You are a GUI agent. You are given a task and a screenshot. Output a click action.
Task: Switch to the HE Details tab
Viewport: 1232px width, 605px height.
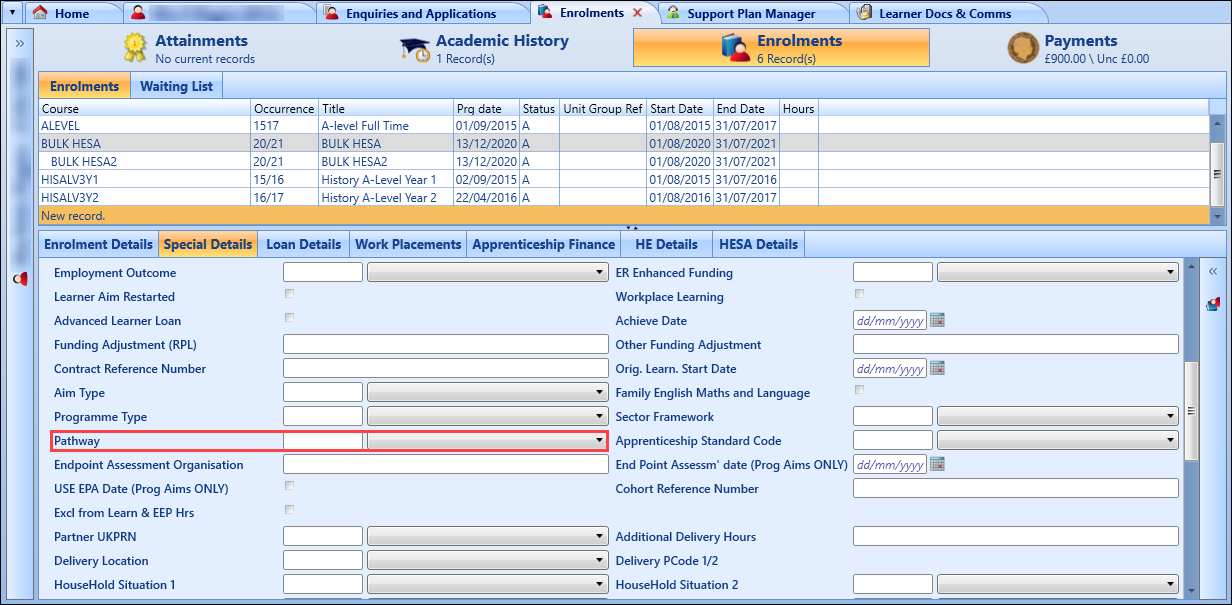tap(666, 244)
